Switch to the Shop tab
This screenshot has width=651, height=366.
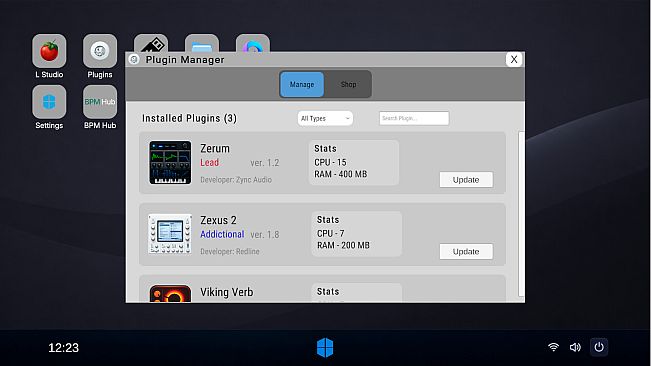[x=348, y=84]
